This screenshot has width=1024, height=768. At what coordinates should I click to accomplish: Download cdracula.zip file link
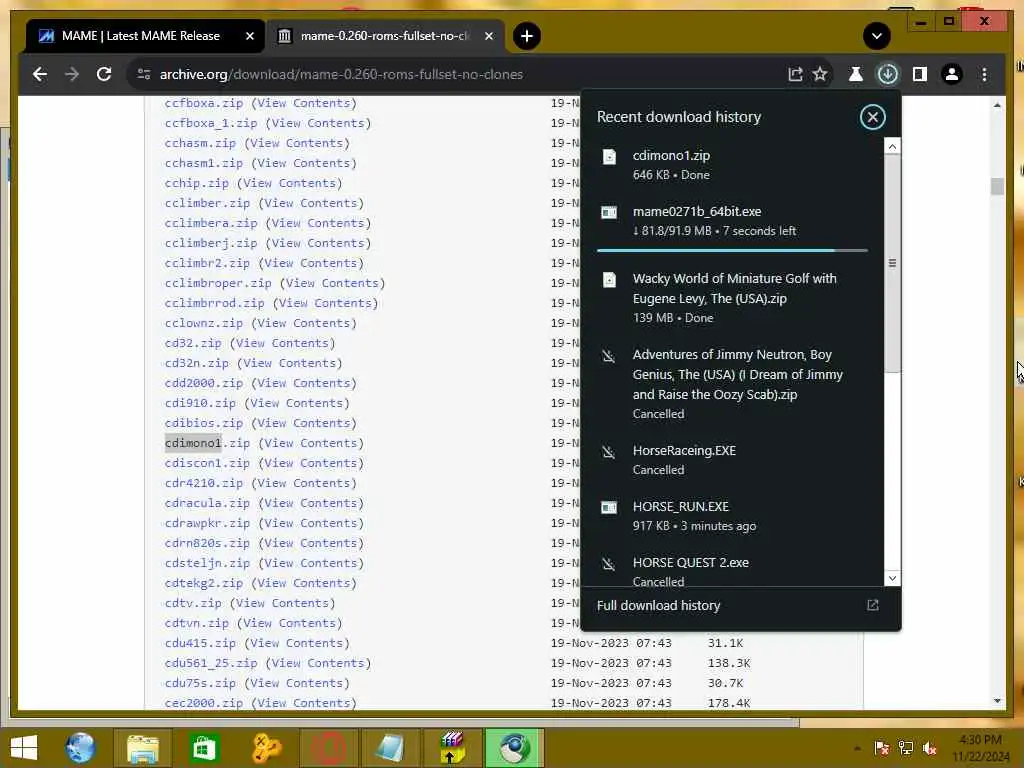point(207,504)
